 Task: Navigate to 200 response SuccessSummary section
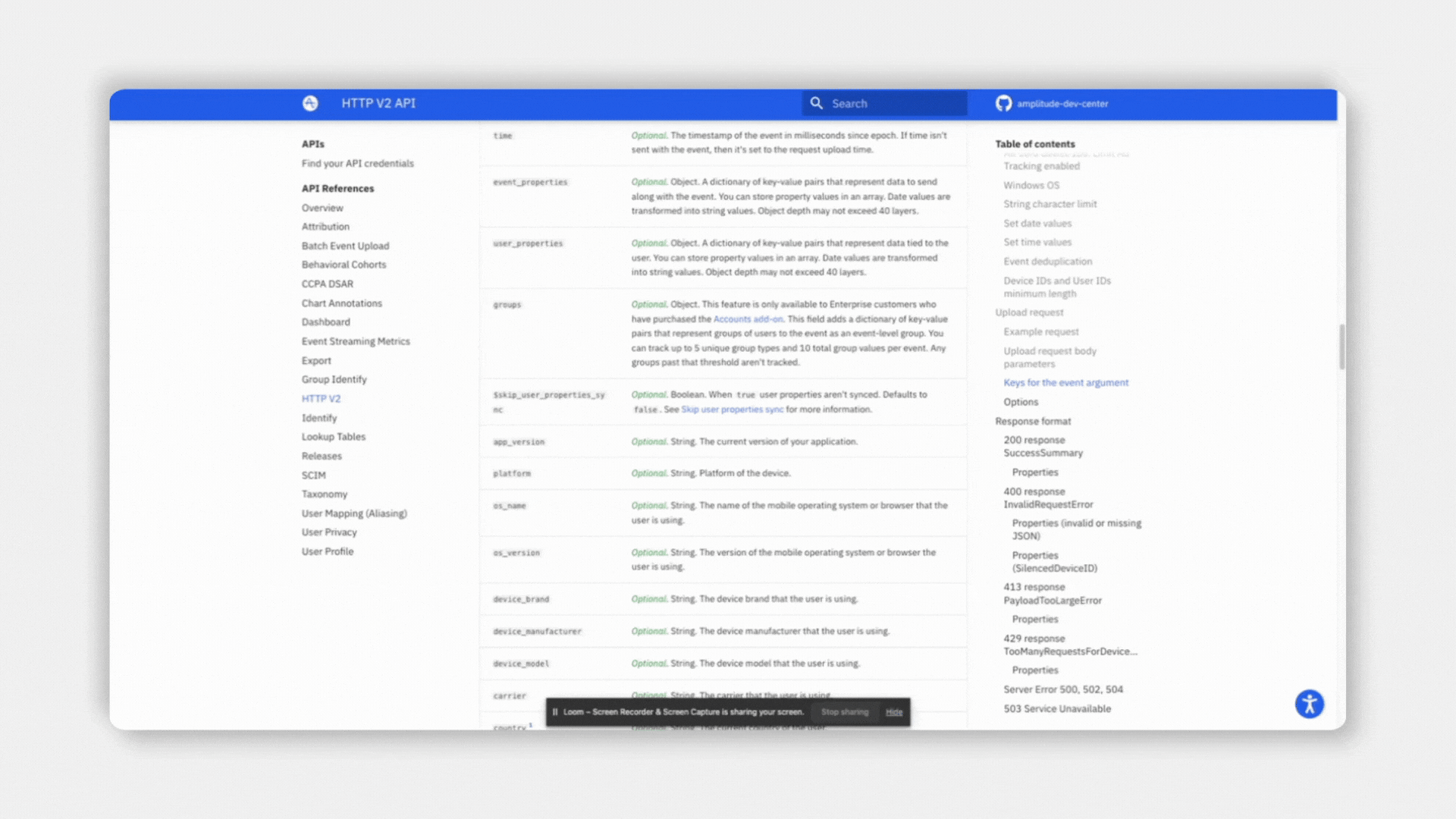pyautogui.click(x=1043, y=447)
